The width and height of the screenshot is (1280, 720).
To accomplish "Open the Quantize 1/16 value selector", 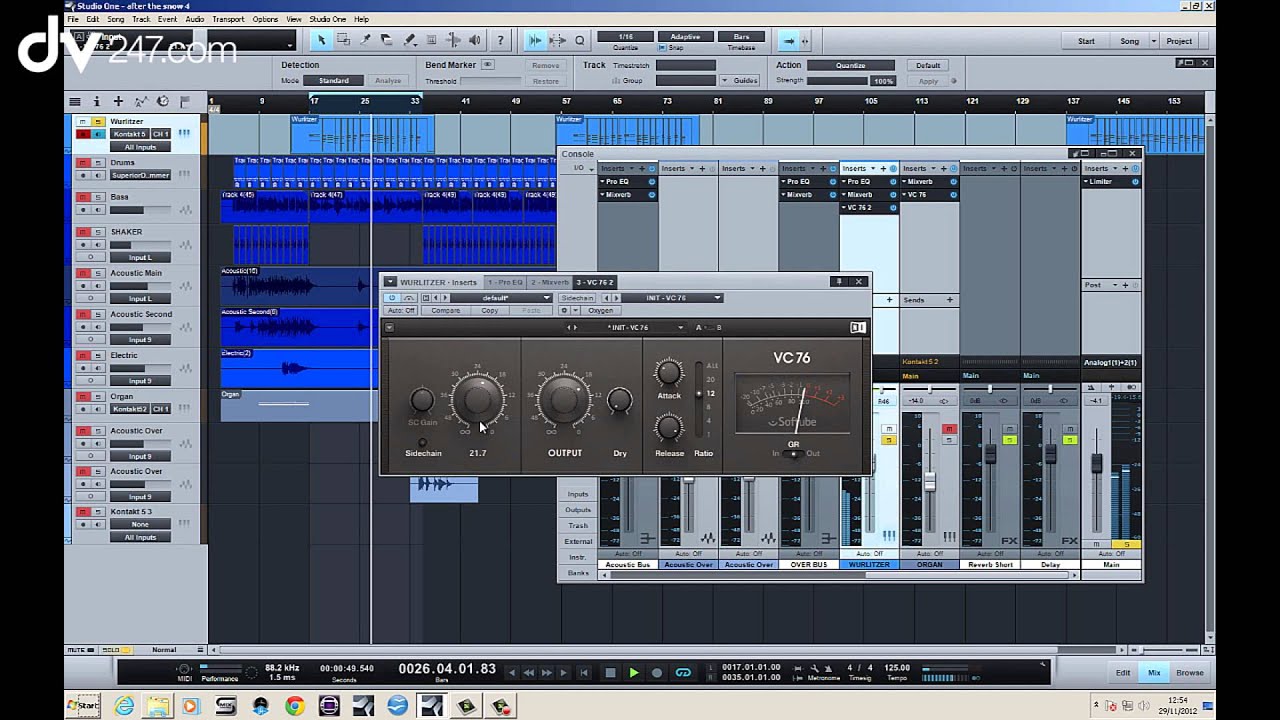I will coord(625,37).
